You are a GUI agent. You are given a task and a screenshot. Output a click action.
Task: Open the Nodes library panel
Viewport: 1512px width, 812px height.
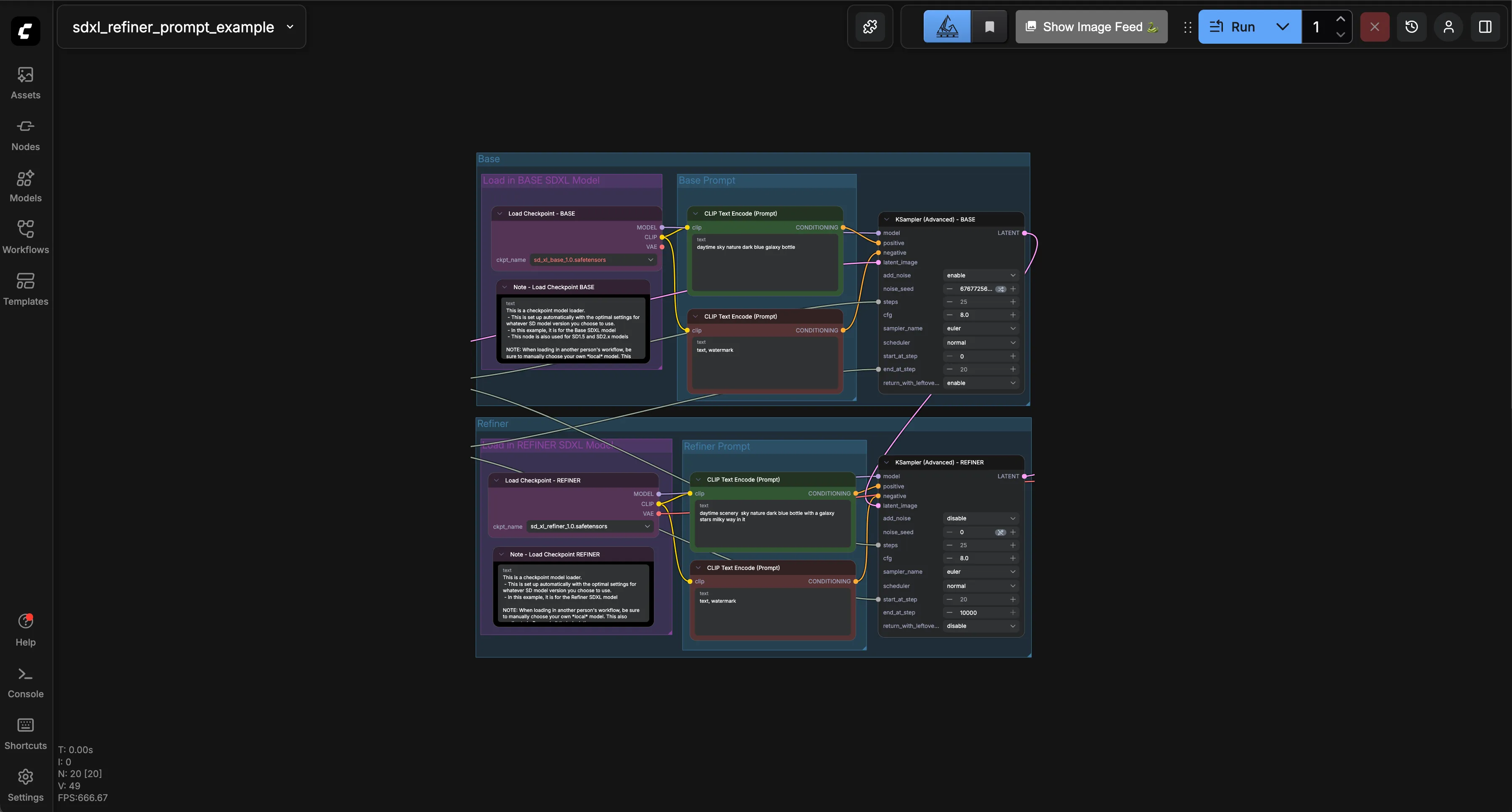coord(25,134)
